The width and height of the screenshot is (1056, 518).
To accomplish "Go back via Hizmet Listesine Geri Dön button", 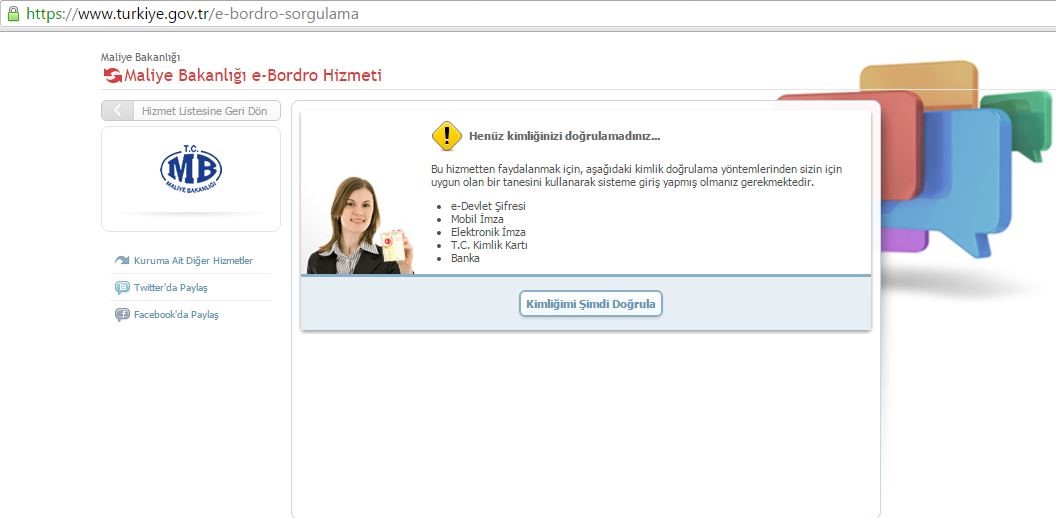I will click(191, 111).
